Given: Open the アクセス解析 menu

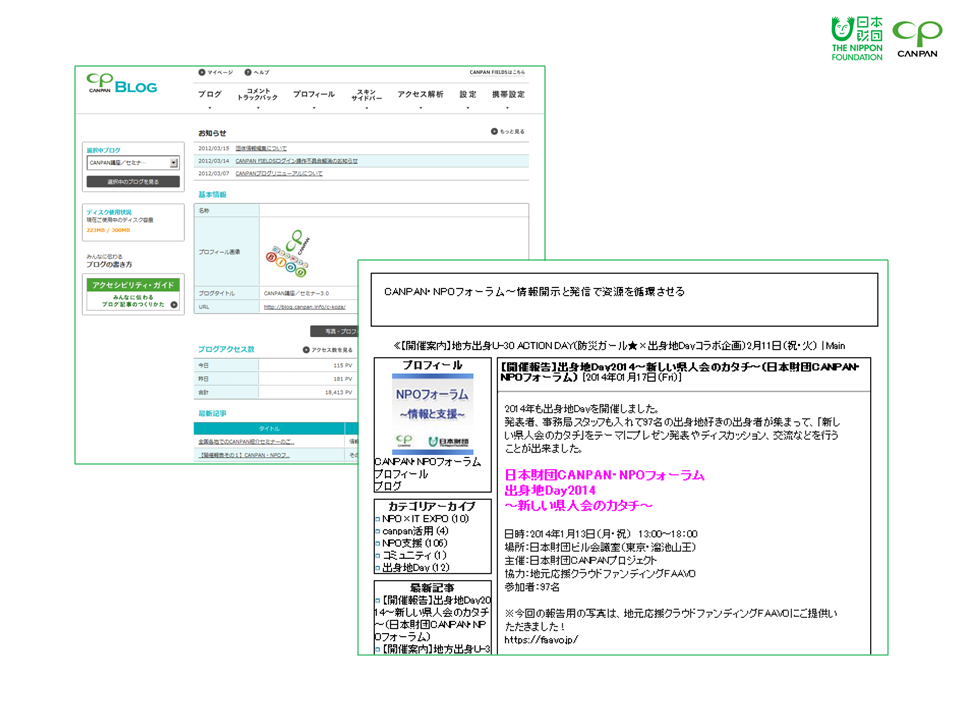Looking at the screenshot, I should point(420,94).
